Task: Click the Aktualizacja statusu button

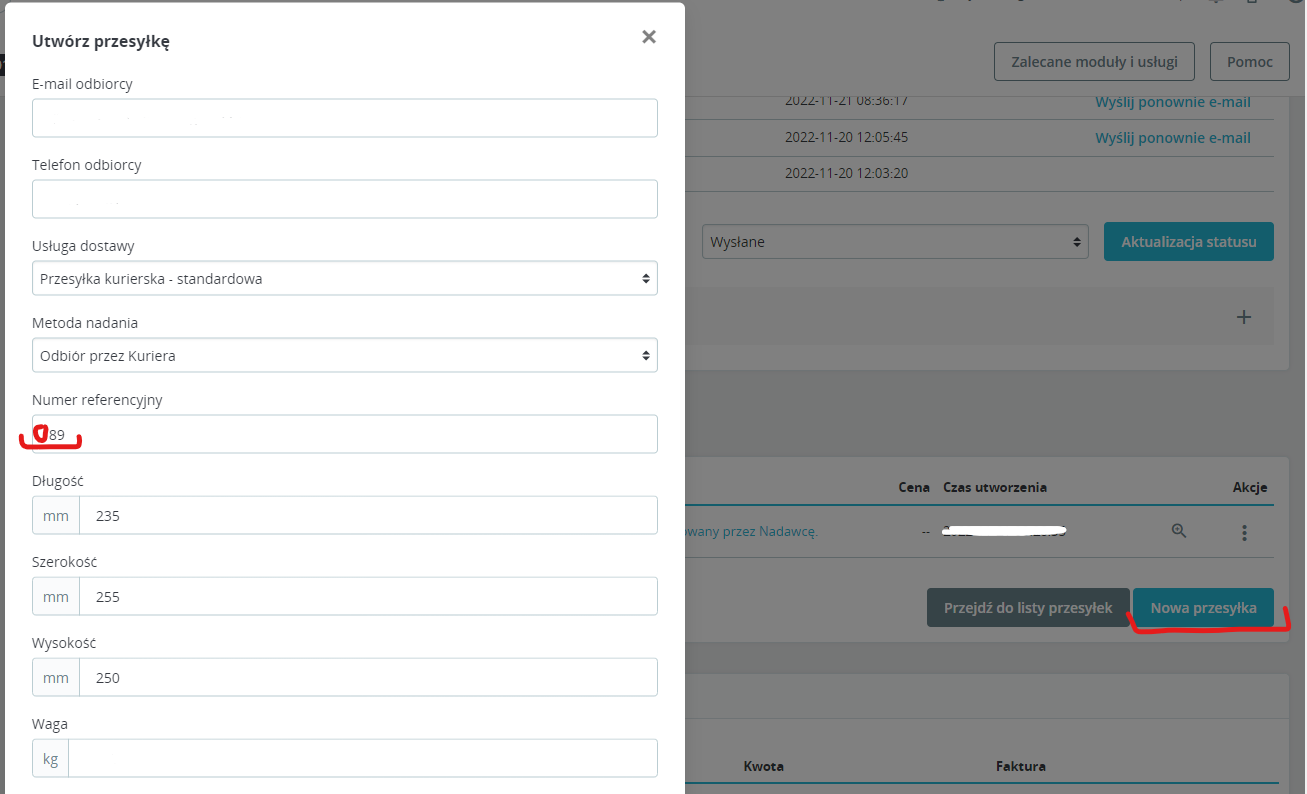Action: [x=1189, y=241]
